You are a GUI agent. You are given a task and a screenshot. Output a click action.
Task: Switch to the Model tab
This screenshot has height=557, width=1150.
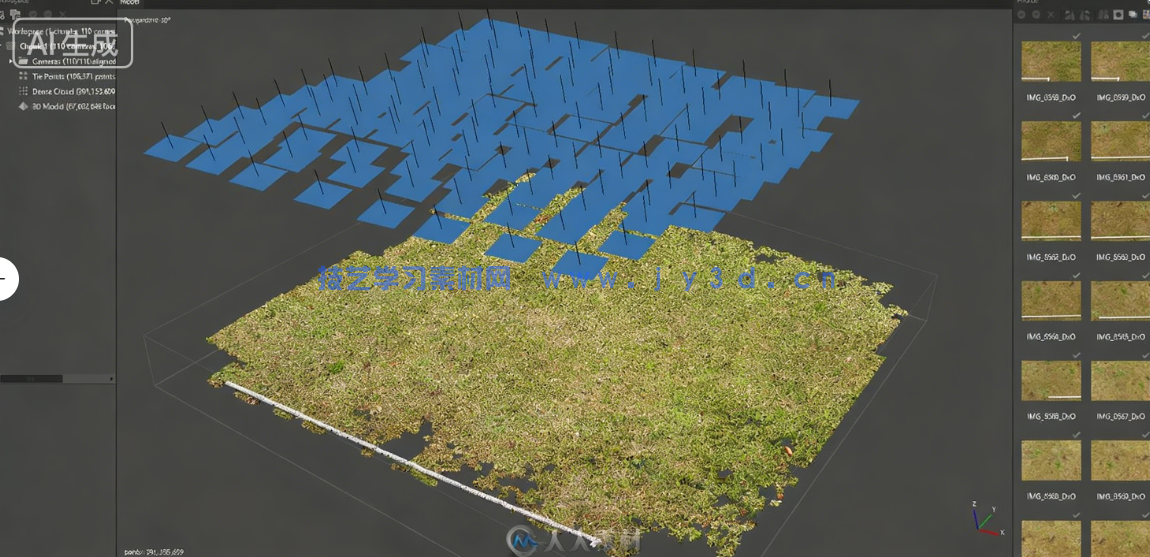pos(130,3)
